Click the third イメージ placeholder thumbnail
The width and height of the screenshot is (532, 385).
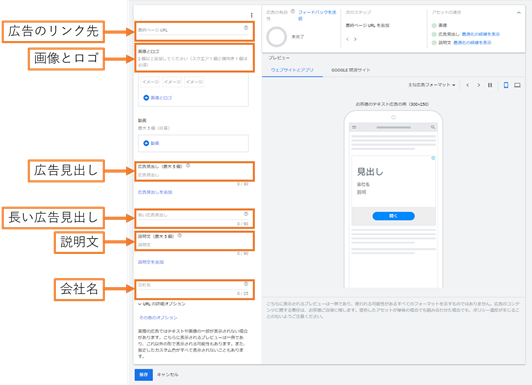(x=194, y=82)
